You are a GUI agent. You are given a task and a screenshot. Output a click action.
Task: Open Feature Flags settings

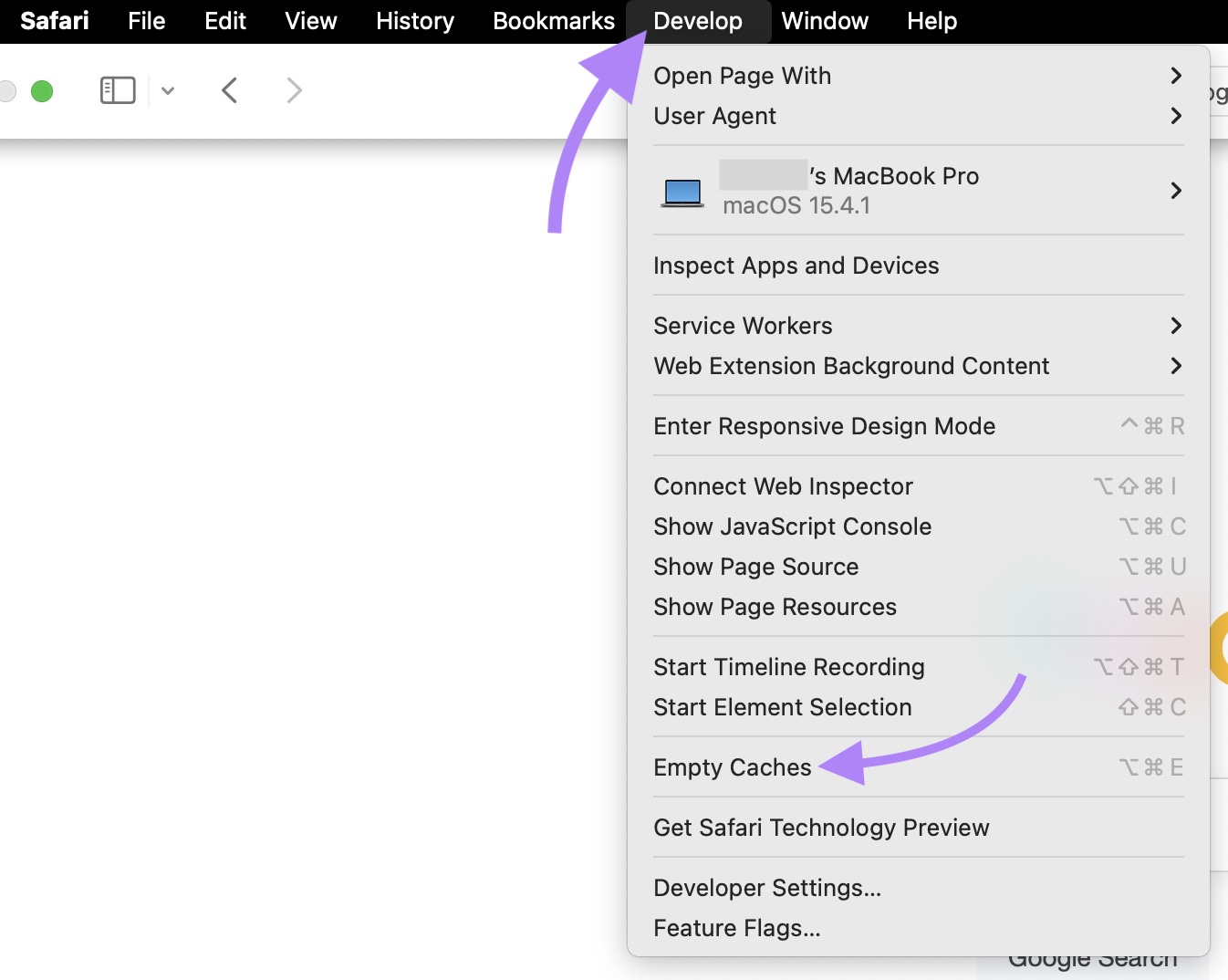click(x=737, y=927)
